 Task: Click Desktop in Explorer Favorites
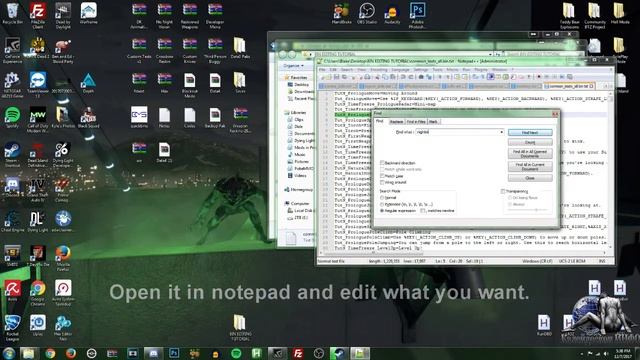point(298,84)
